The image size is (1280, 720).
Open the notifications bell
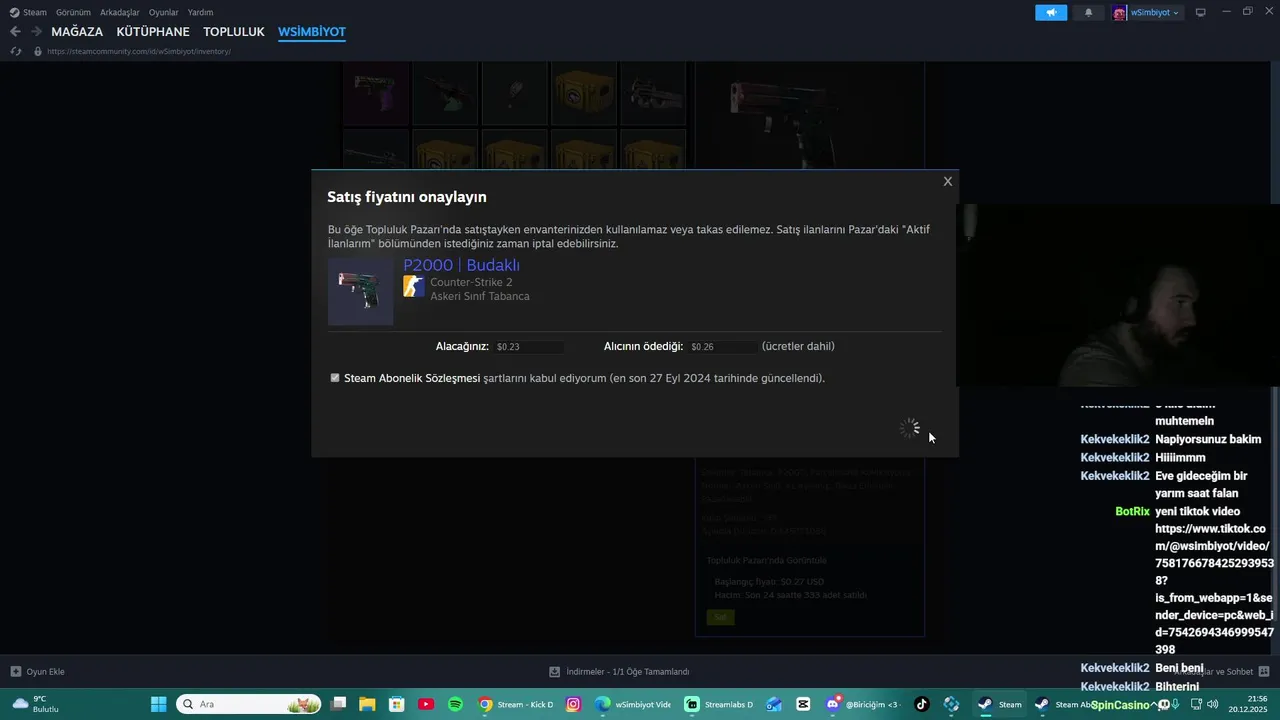tap(1089, 13)
